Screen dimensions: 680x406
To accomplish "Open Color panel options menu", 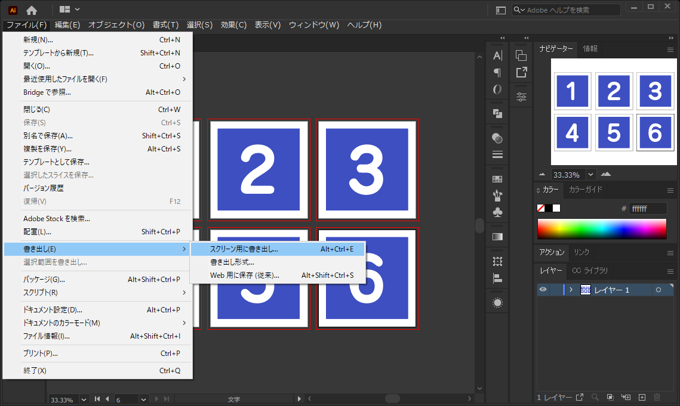I will [670, 190].
